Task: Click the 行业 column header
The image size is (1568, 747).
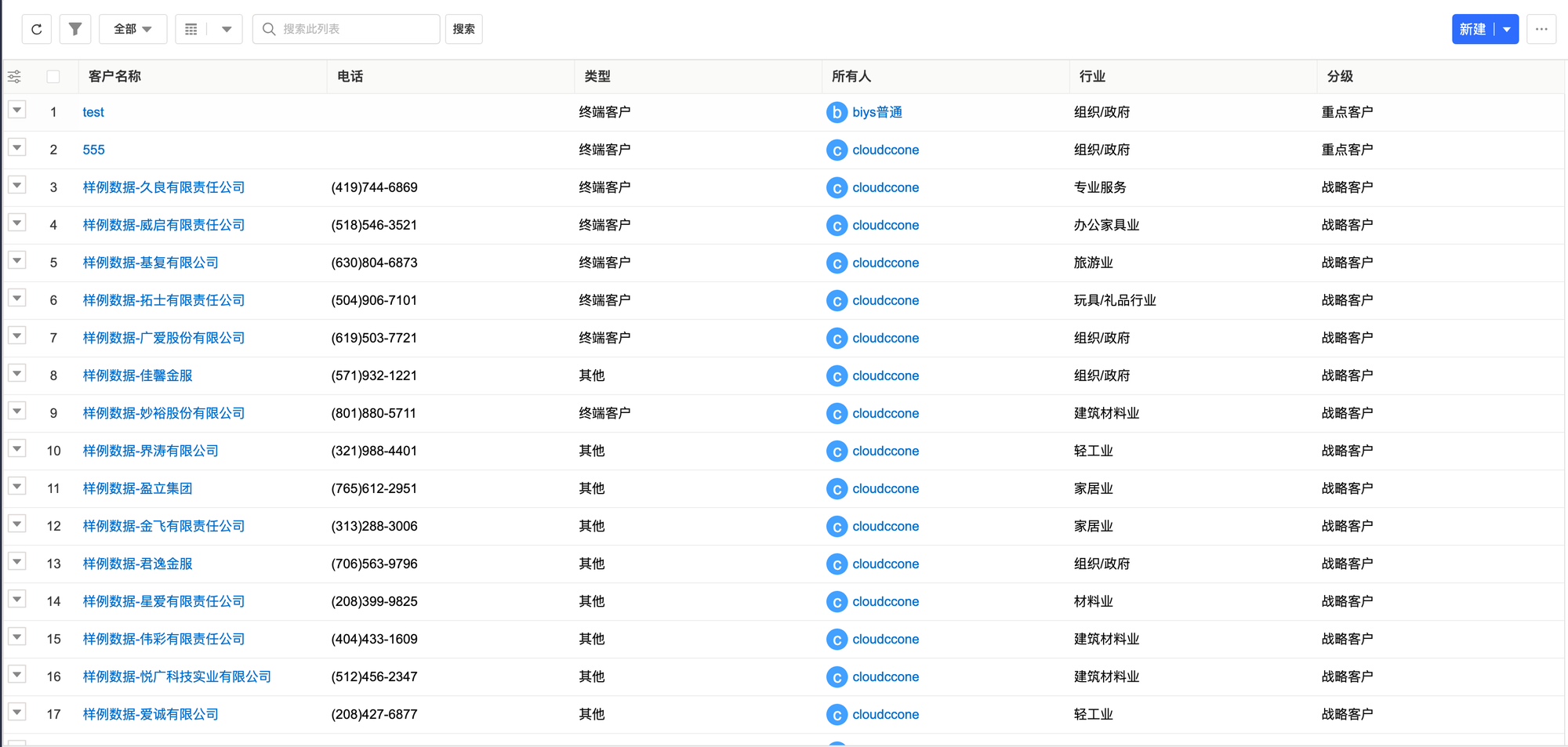Action: pos(1092,77)
